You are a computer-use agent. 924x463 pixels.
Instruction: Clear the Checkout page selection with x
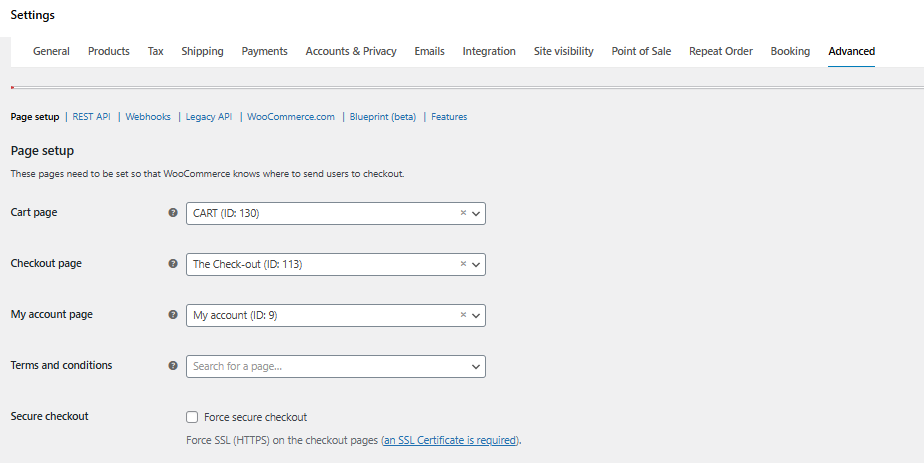463,264
